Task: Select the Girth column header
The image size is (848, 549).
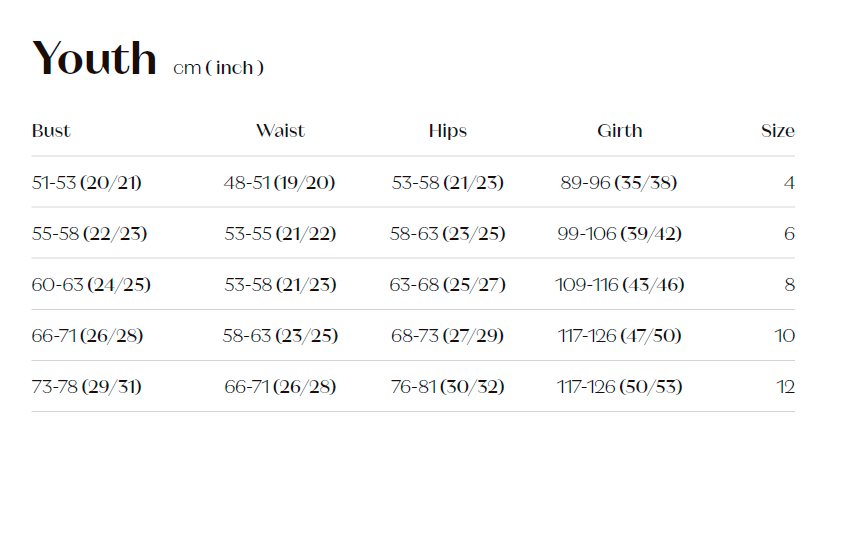Action: (620, 130)
